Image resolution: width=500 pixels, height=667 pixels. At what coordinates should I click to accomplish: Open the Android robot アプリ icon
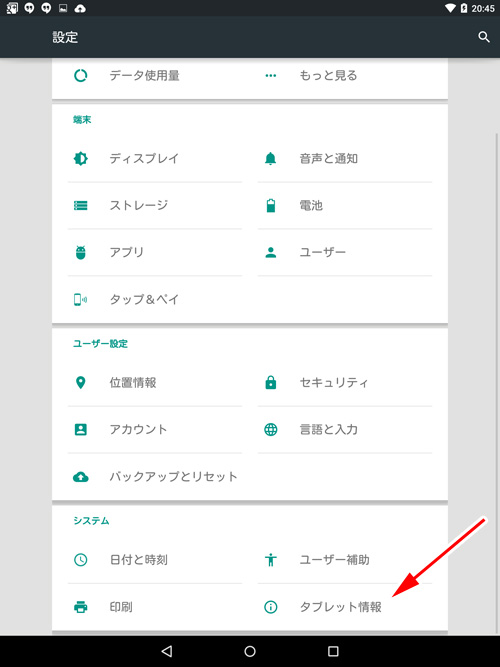(x=80, y=252)
